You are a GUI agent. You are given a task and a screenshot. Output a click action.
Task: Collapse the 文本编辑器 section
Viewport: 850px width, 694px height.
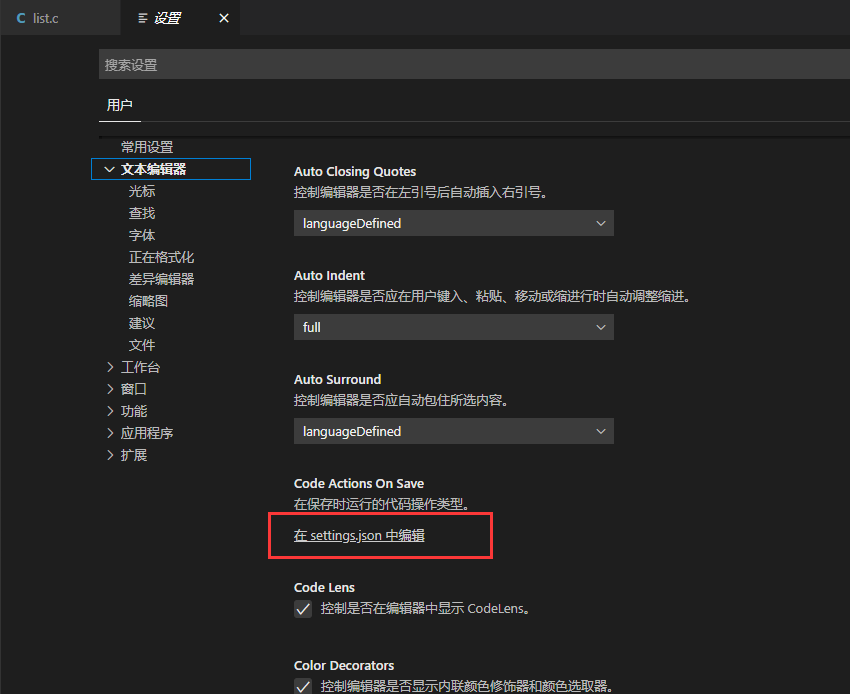(109, 169)
